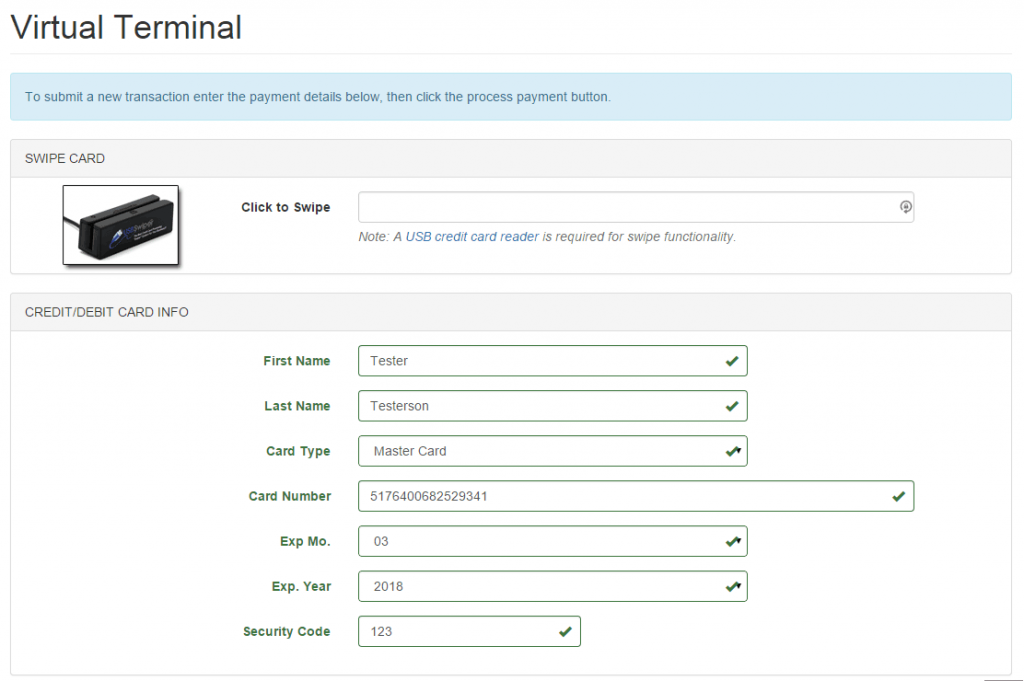Open the Card Type dropdown
This screenshot has height=681, width=1024.
tap(550, 451)
